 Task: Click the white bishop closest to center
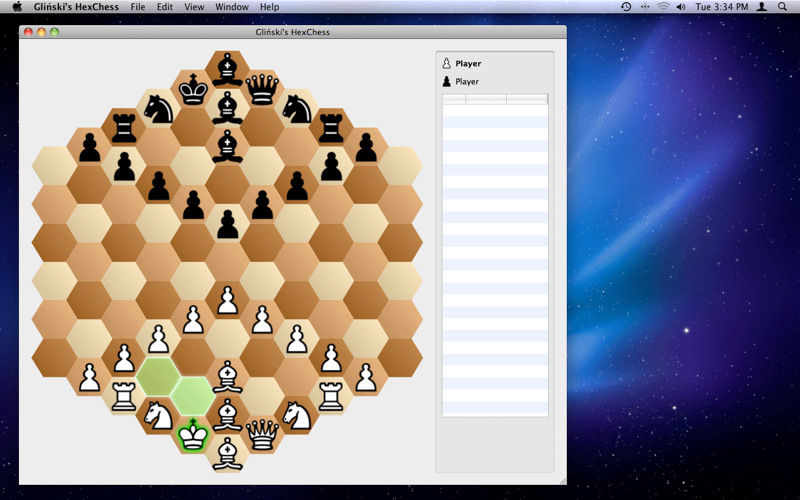(228, 377)
